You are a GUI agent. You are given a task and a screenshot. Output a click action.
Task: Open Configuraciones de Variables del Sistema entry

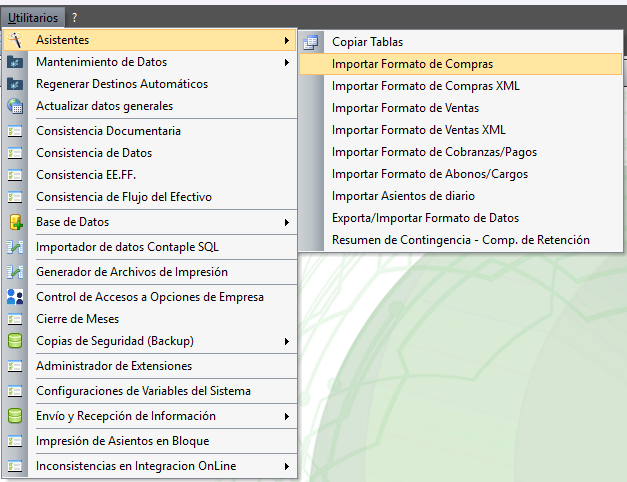pos(150,391)
